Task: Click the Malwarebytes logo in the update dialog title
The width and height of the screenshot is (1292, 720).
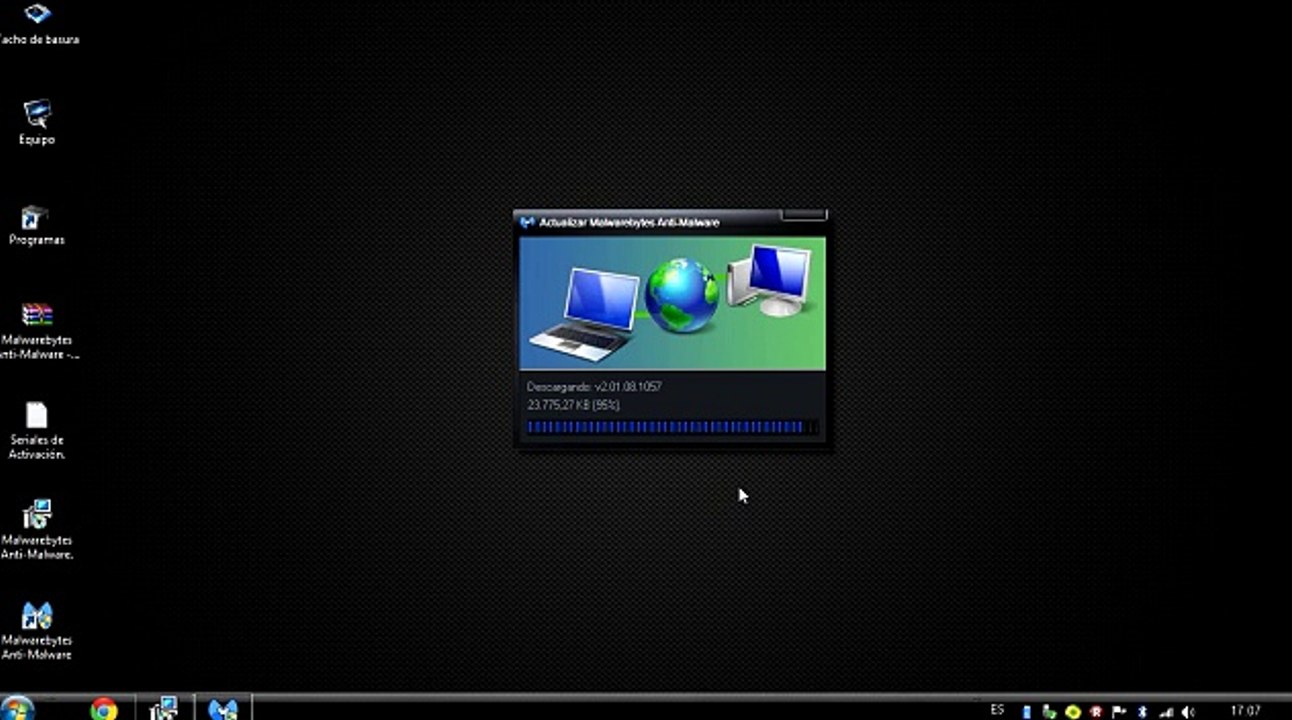Action: coord(527,222)
